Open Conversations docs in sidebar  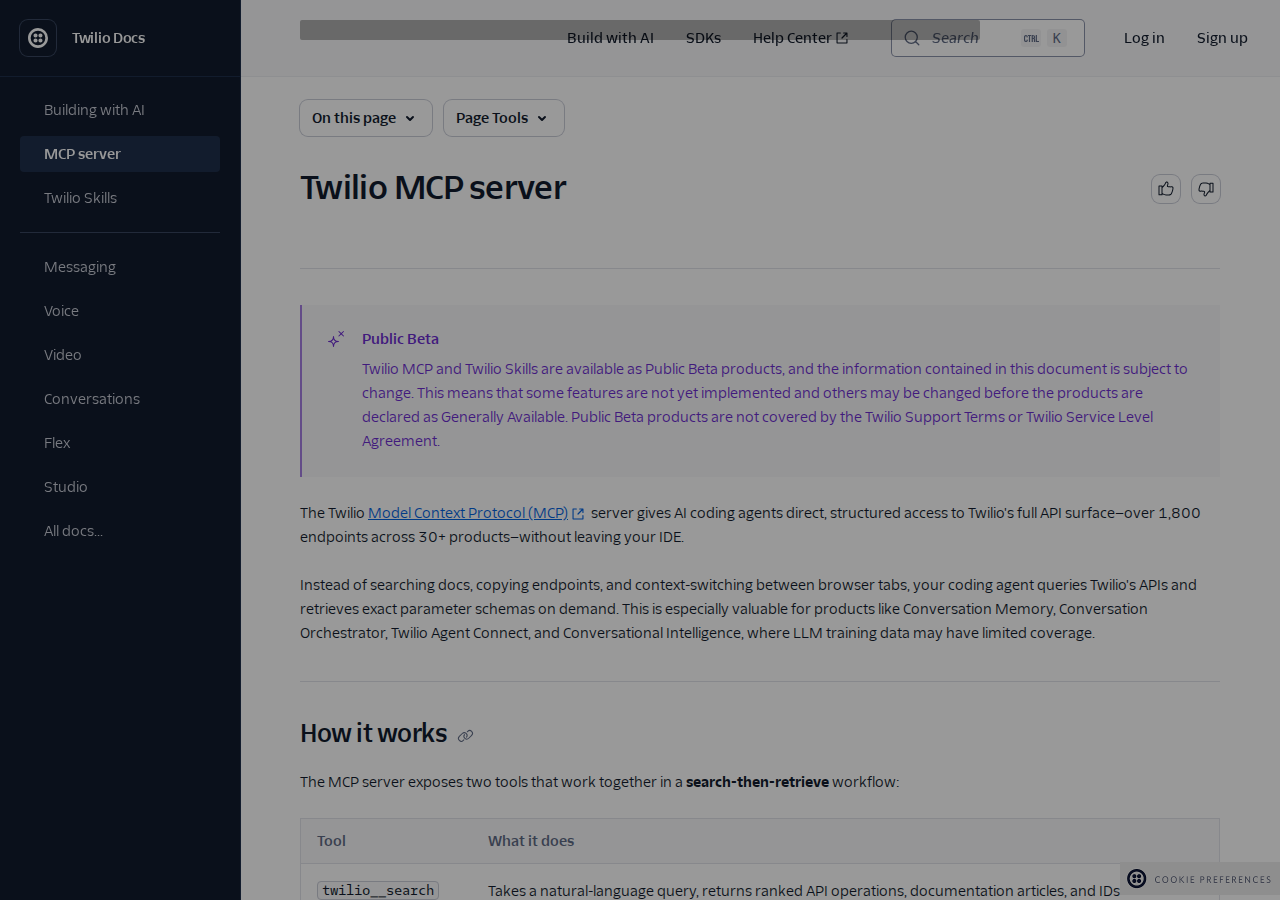coord(120,399)
